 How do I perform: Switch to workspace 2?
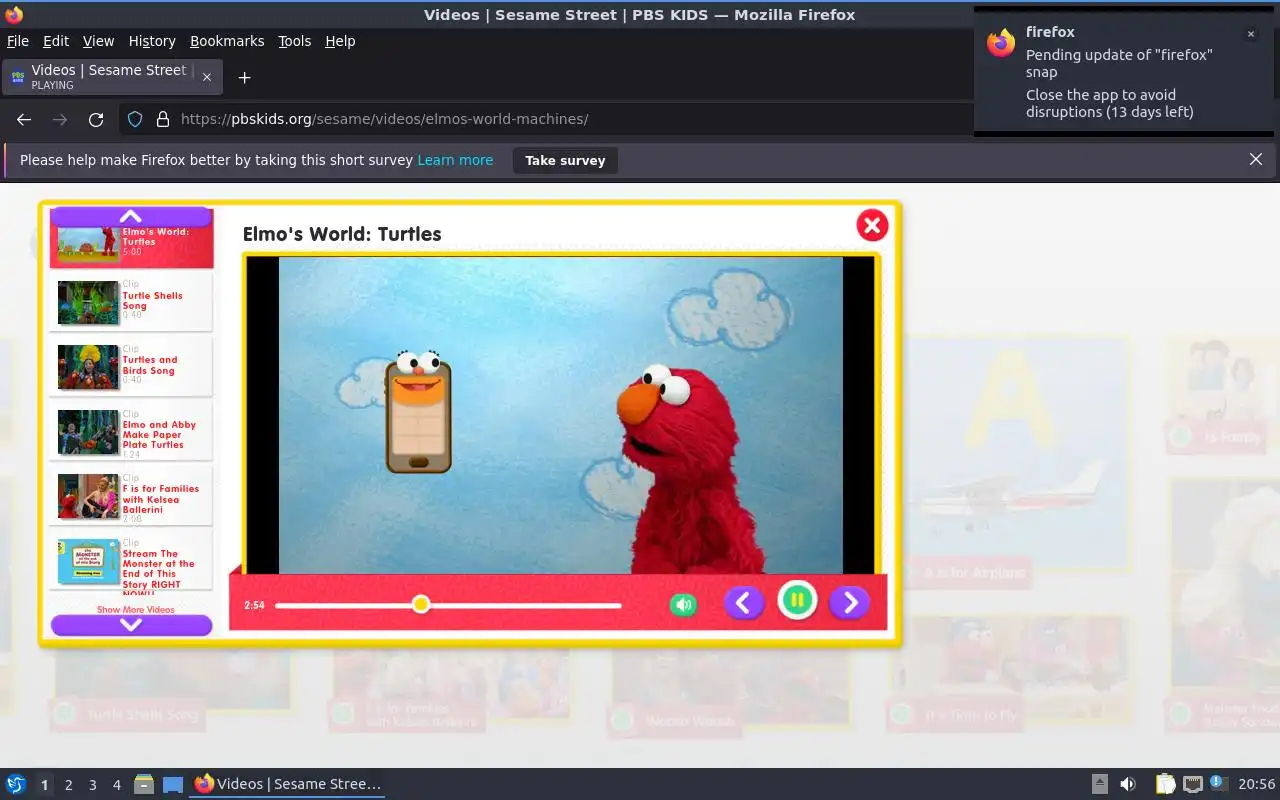point(68,785)
